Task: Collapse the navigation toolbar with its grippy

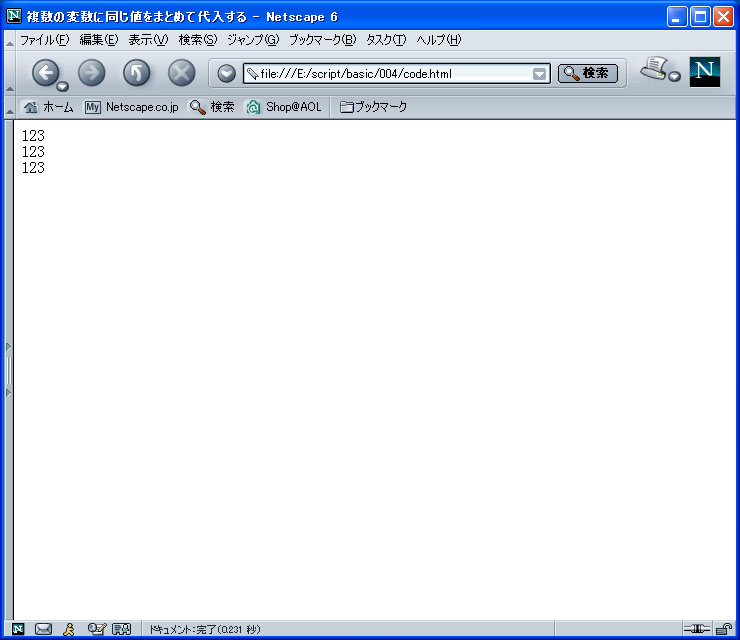Action: click(x=9, y=73)
